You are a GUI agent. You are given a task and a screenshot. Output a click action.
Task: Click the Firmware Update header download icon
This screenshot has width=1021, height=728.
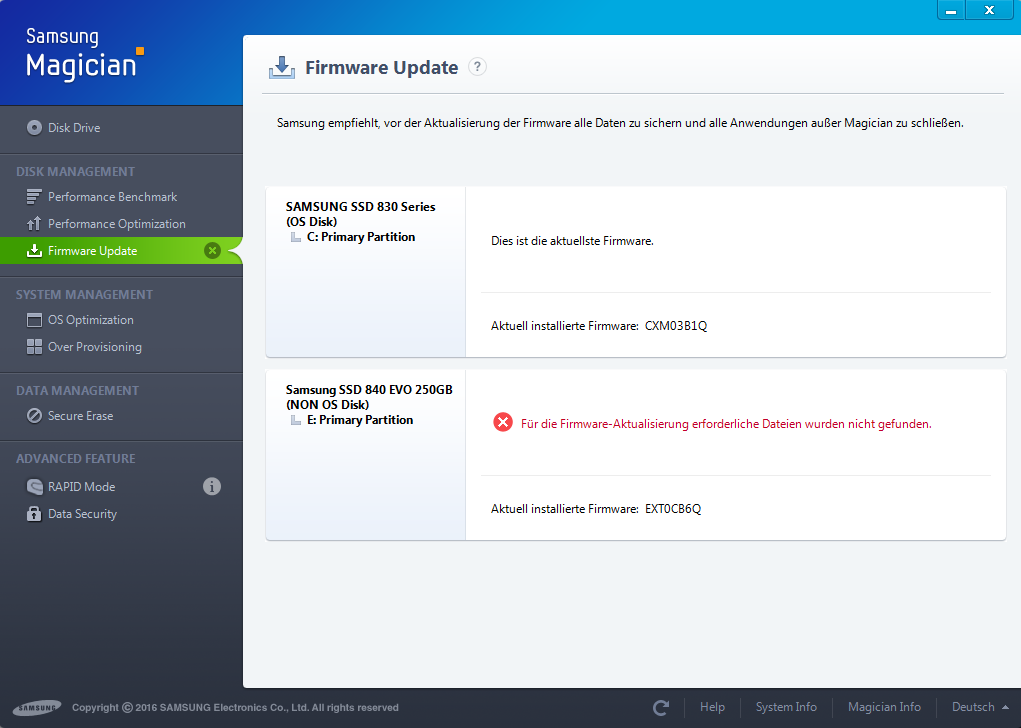pos(281,68)
